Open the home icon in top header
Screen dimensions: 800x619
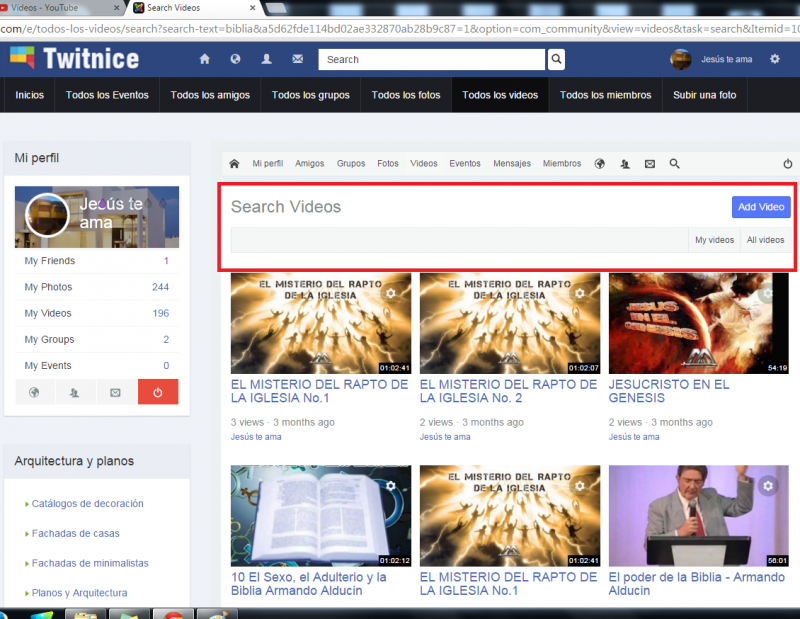205,59
